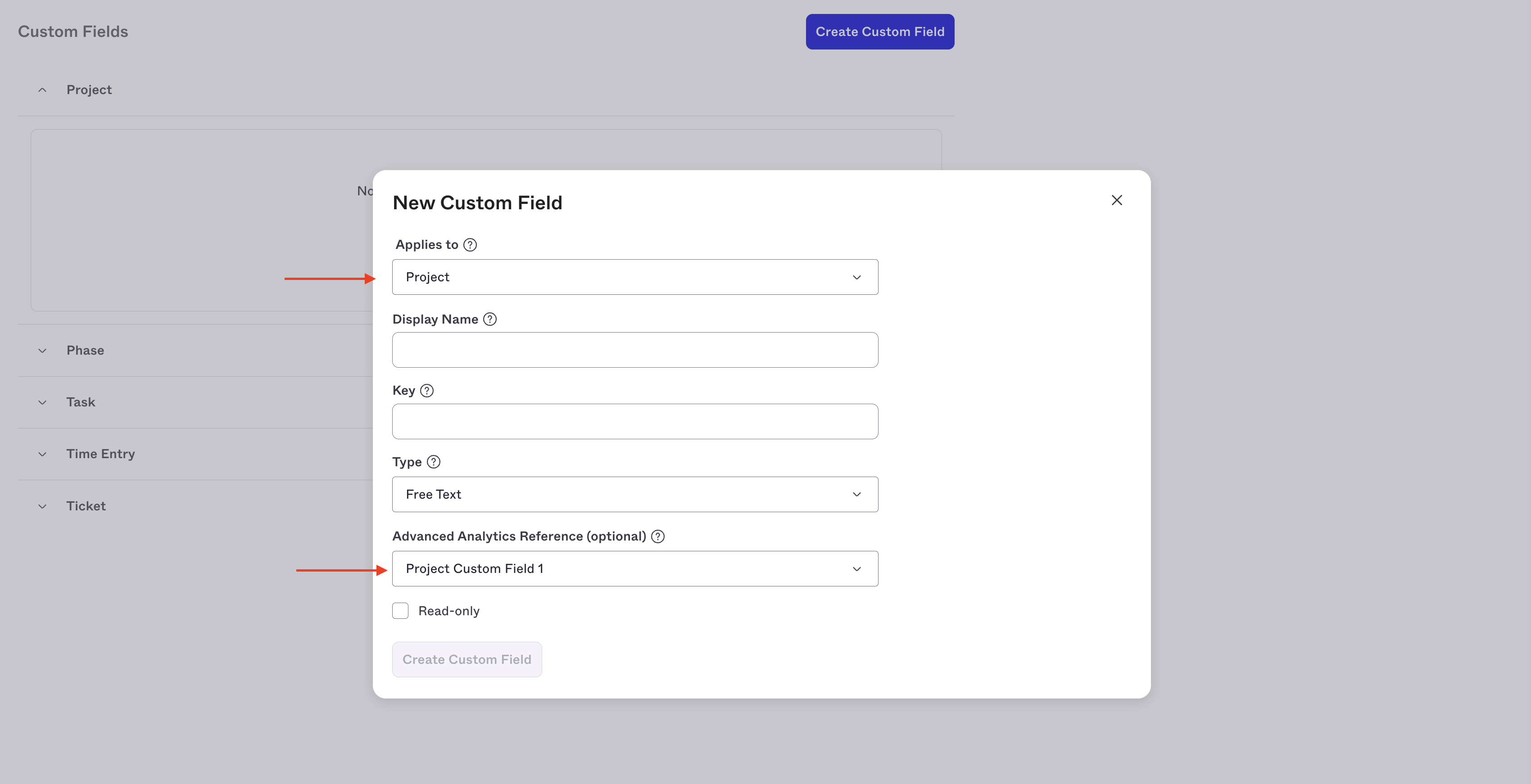Click the help icon beside Display Name
Viewport: 1531px width, 784px height.
pos(490,319)
